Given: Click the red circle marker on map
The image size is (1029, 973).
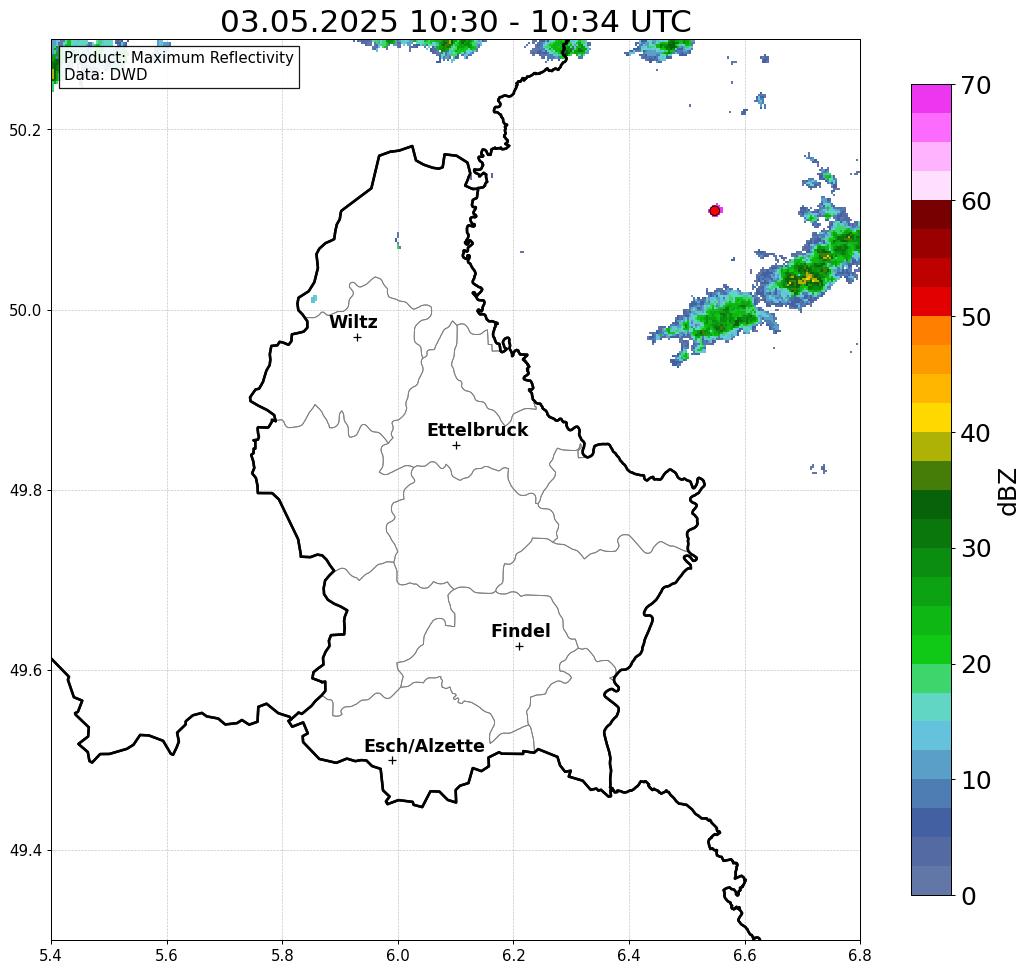Looking at the screenshot, I should click(x=715, y=211).
